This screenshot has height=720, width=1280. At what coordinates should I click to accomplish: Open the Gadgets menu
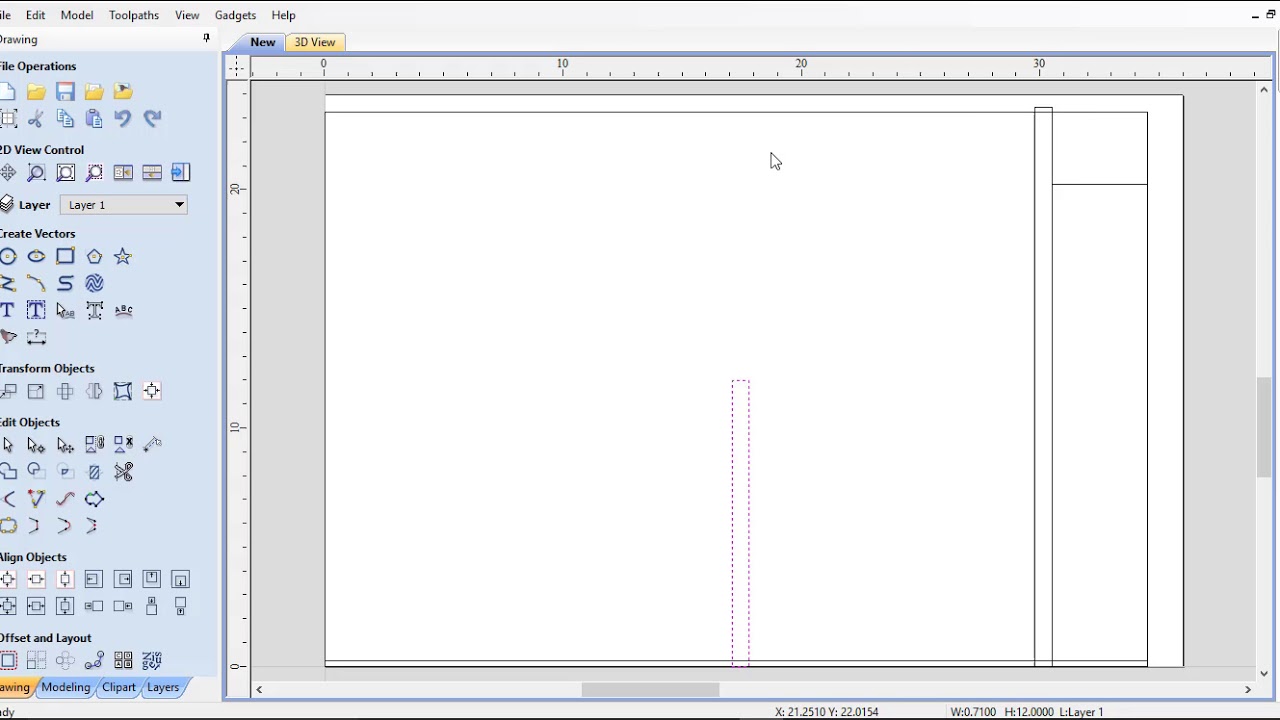point(236,15)
